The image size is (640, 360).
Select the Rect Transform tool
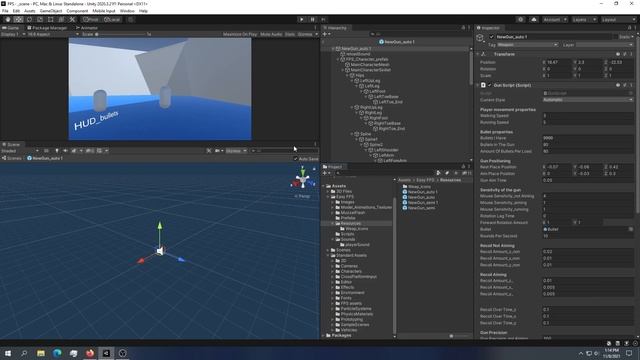[51, 19]
